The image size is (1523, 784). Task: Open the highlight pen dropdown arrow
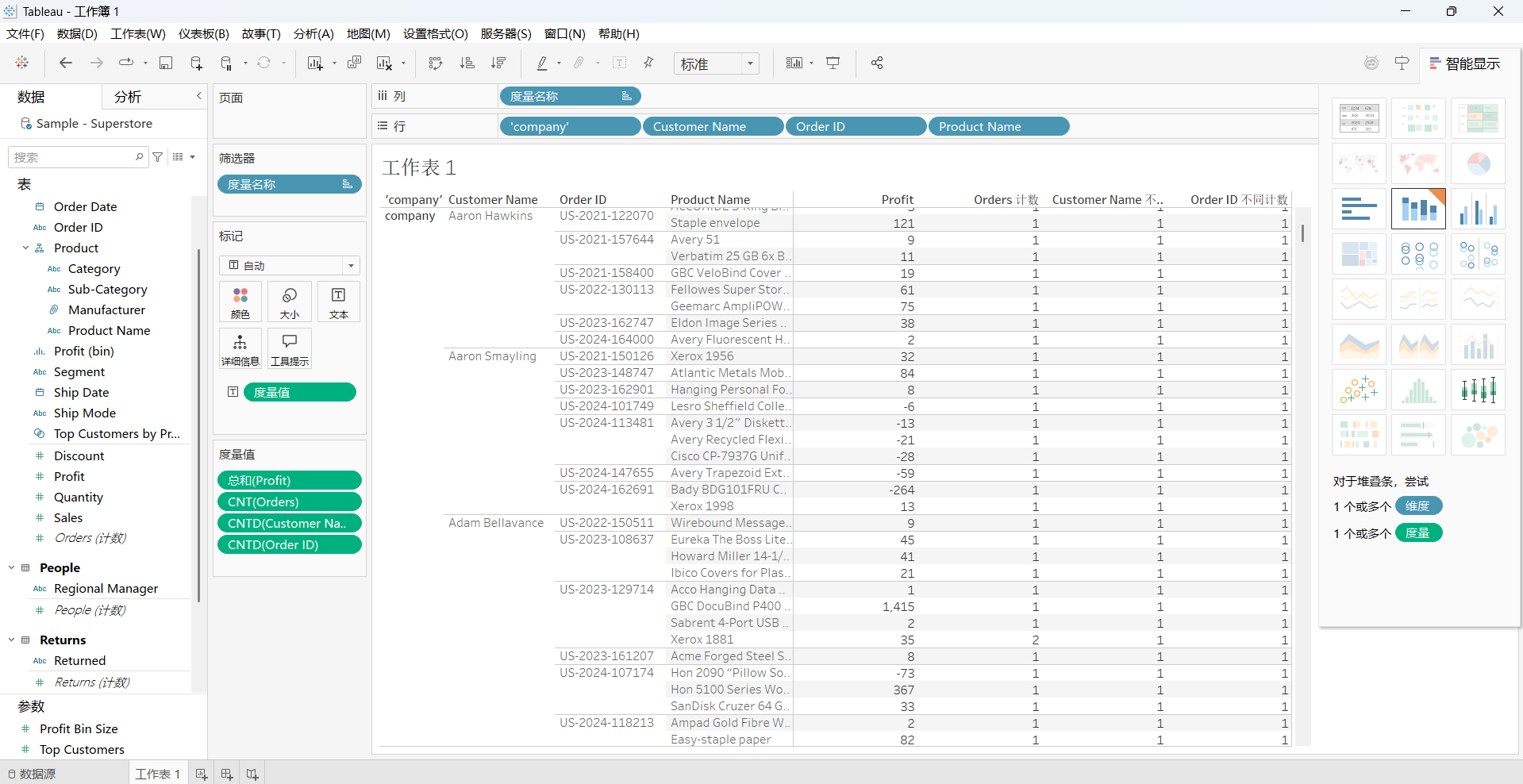(559, 63)
